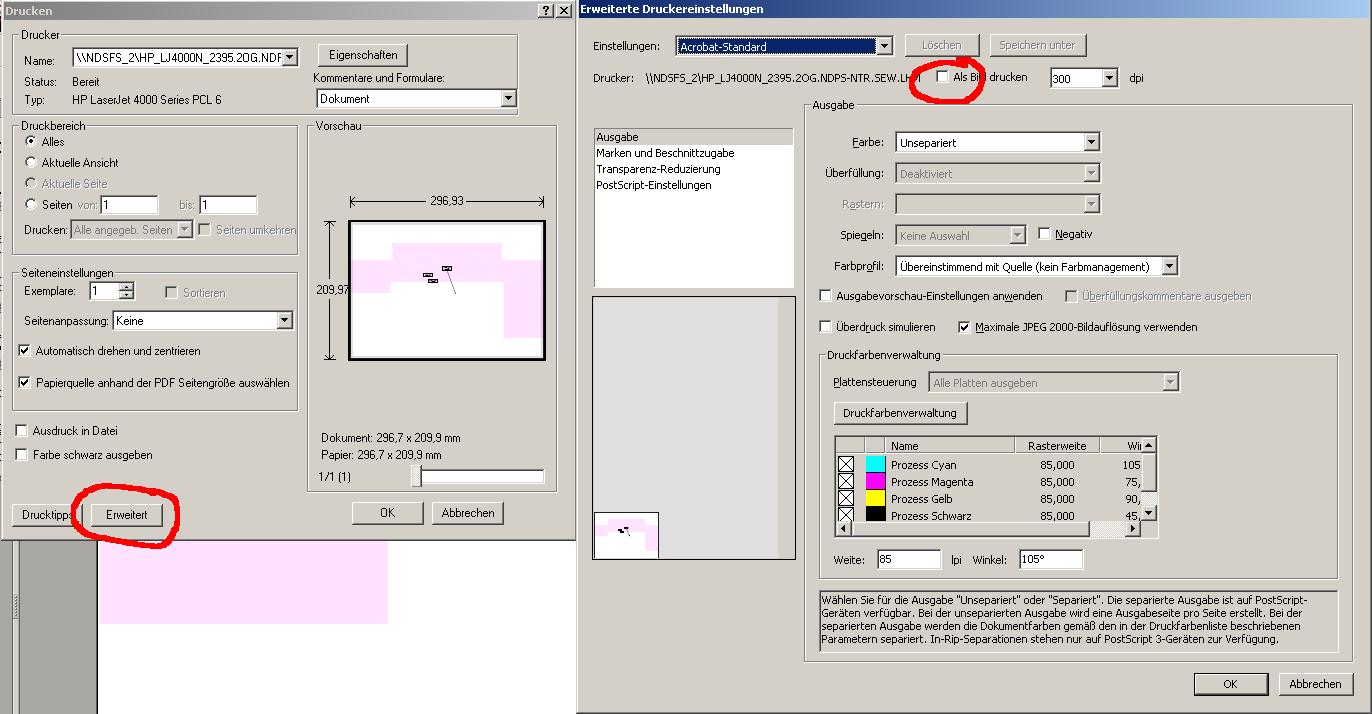Click the cyan color swatch

[875, 464]
